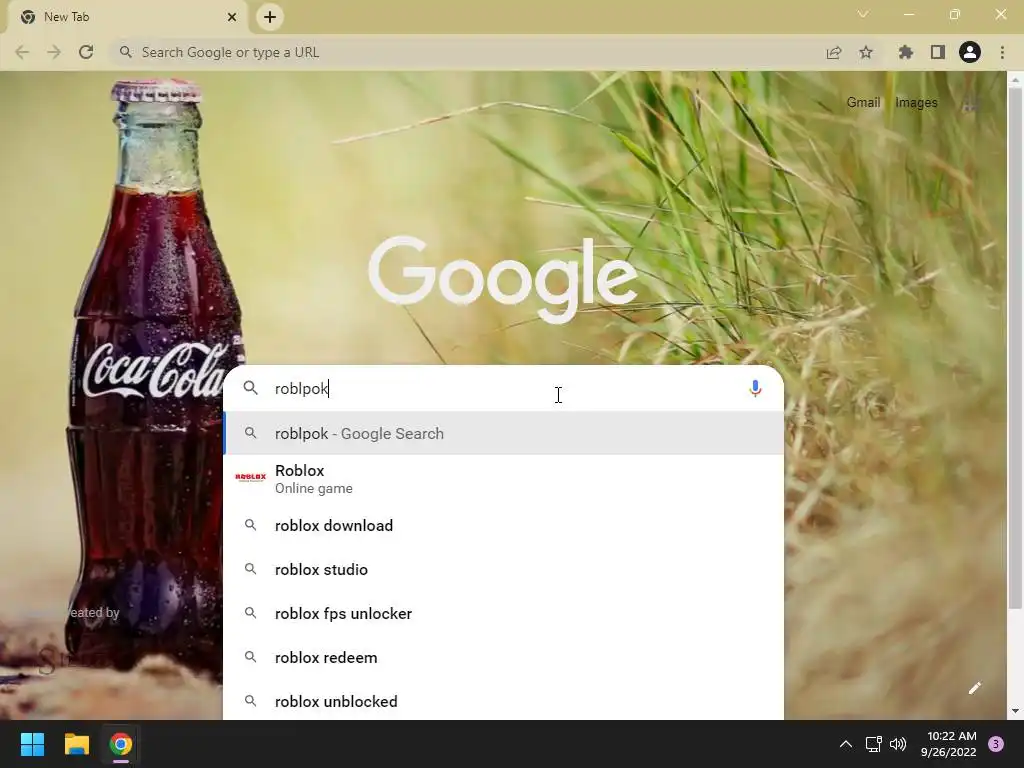Screen dimensions: 1024x768
Task: Select 'roblpok - Google Search' suggestion
Action: point(504,434)
